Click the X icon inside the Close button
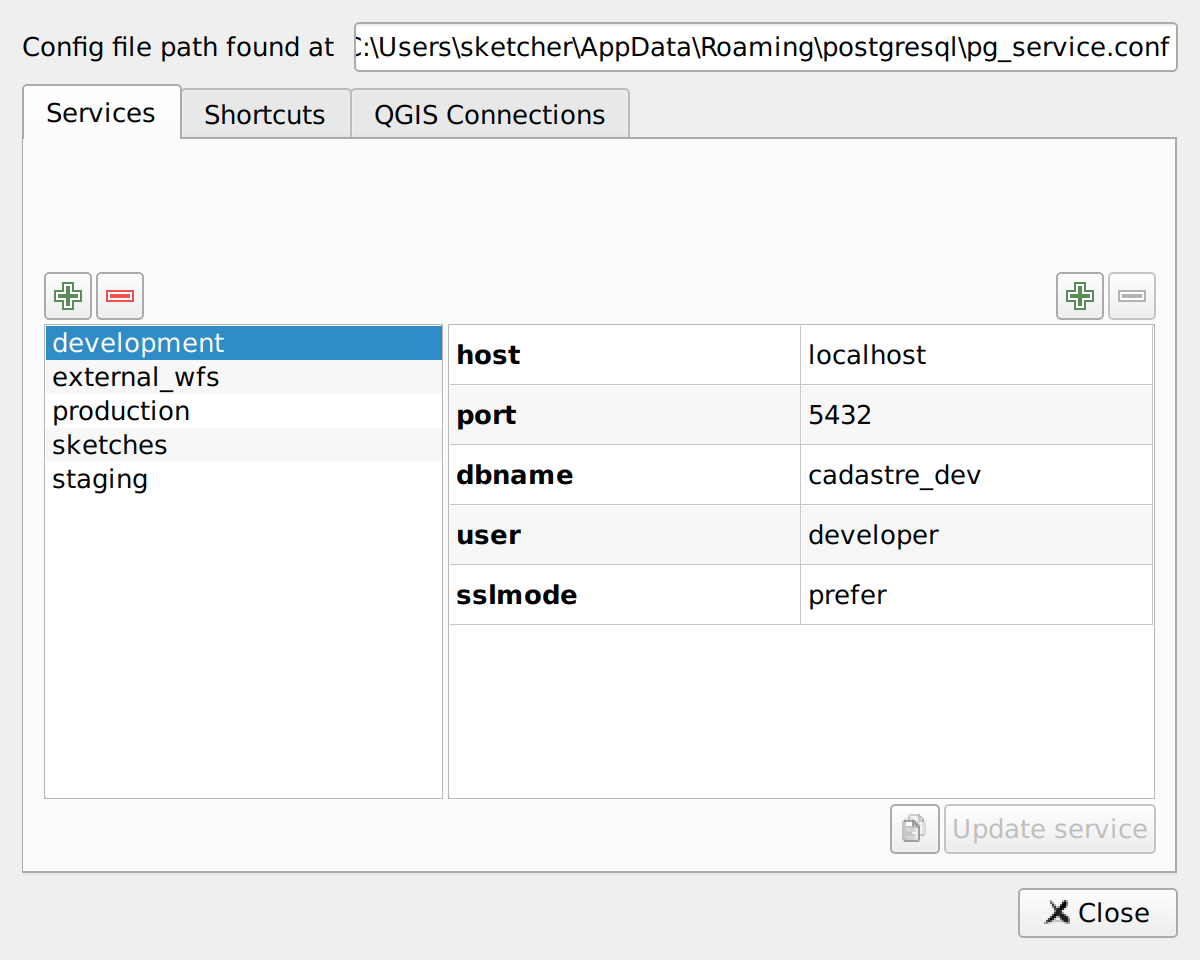 tap(1057, 912)
